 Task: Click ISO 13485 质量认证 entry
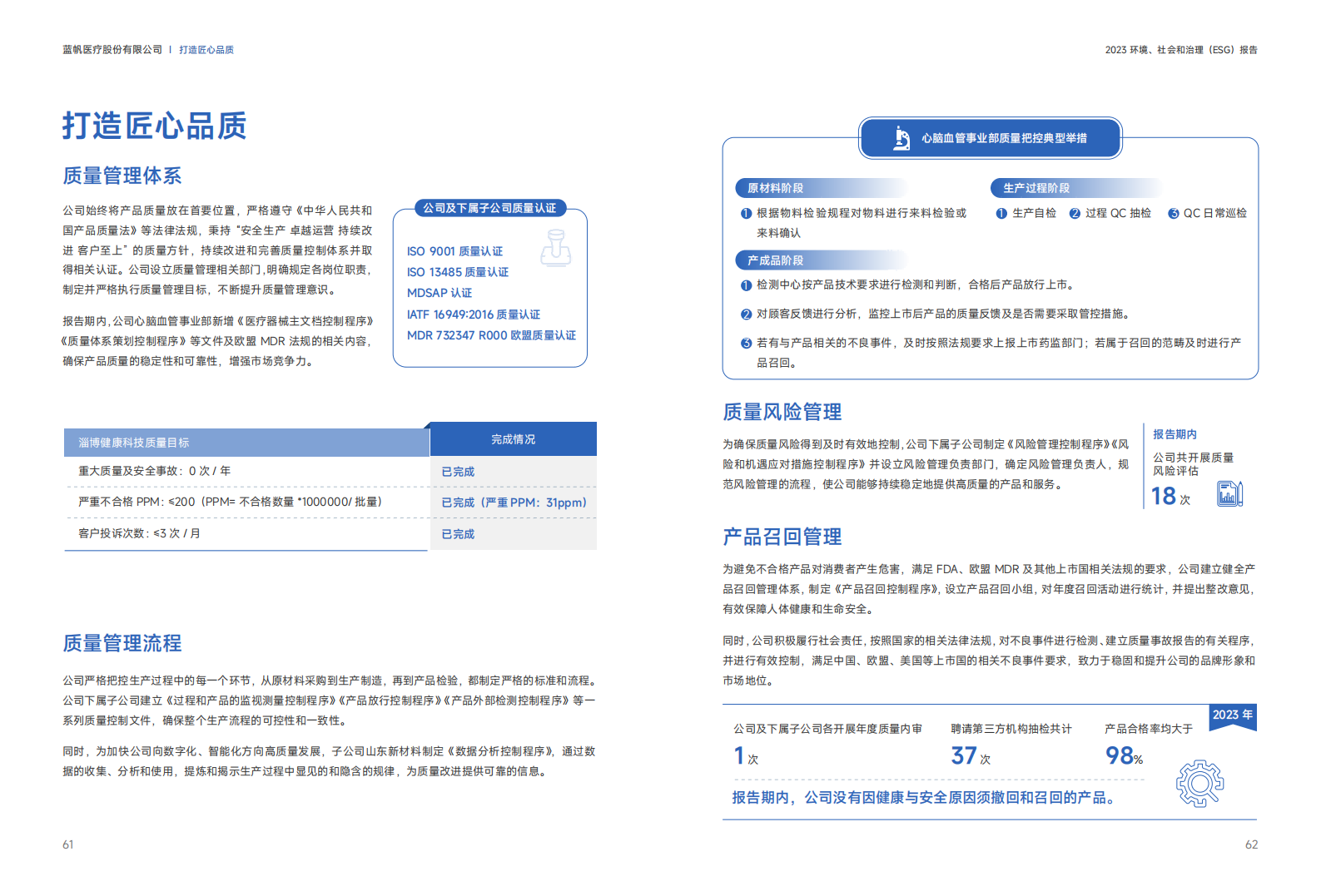[458, 272]
